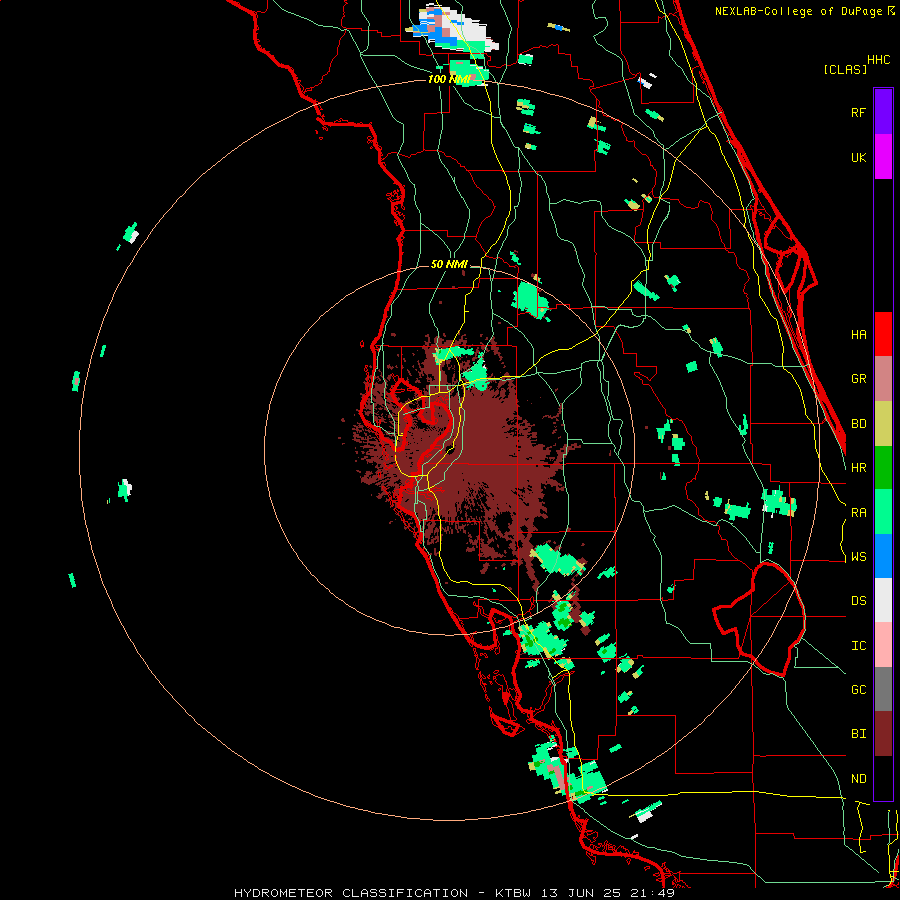Click the red HA color swatch
Screen dimensions: 900x900
click(883, 334)
